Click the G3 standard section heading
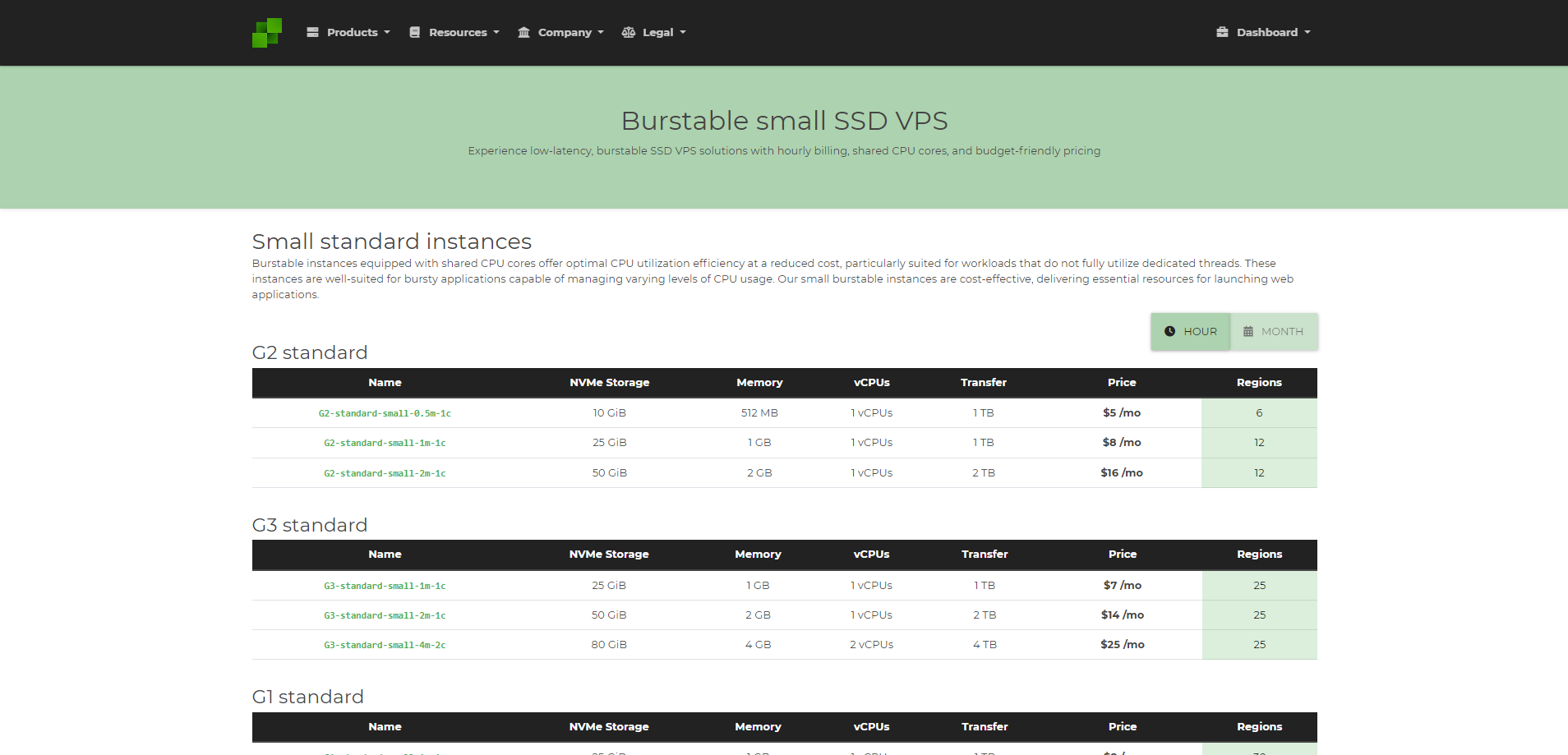The height and width of the screenshot is (755, 1568). pos(310,525)
